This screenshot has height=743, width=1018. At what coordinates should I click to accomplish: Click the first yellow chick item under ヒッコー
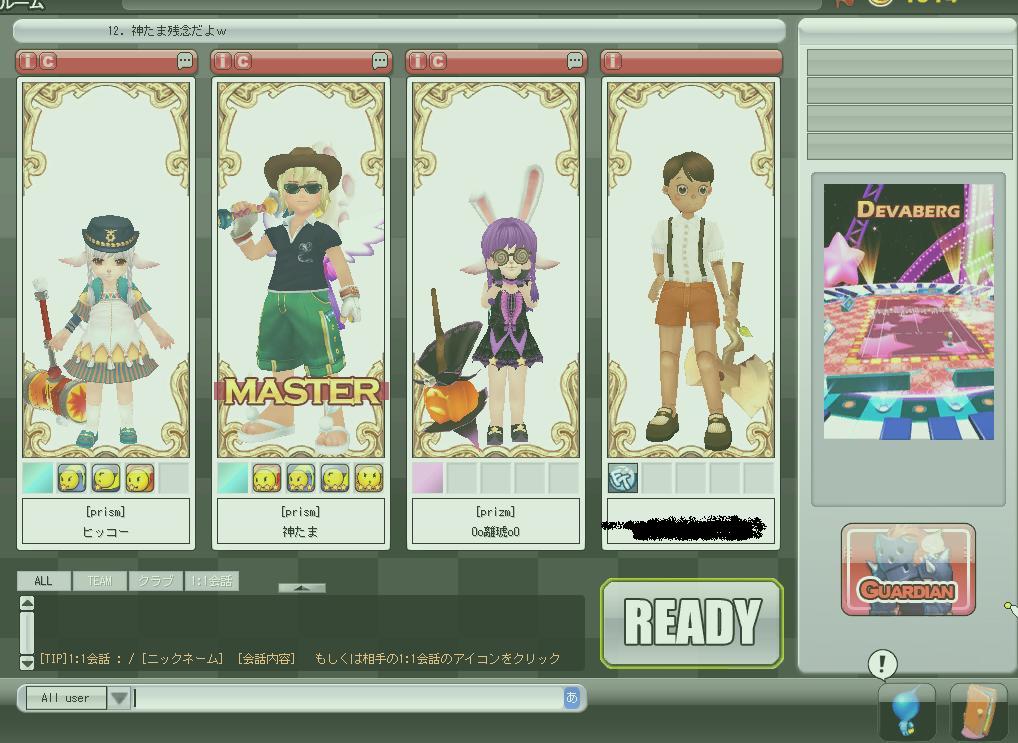[x=72, y=479]
